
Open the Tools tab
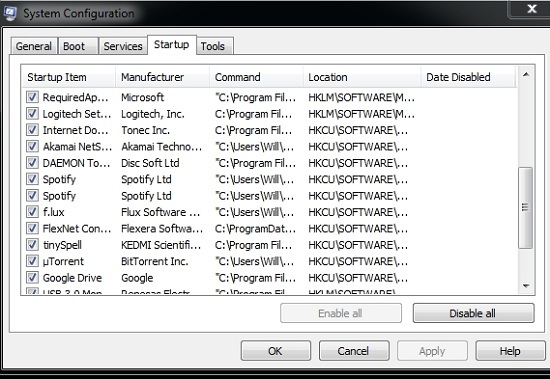coord(215,46)
